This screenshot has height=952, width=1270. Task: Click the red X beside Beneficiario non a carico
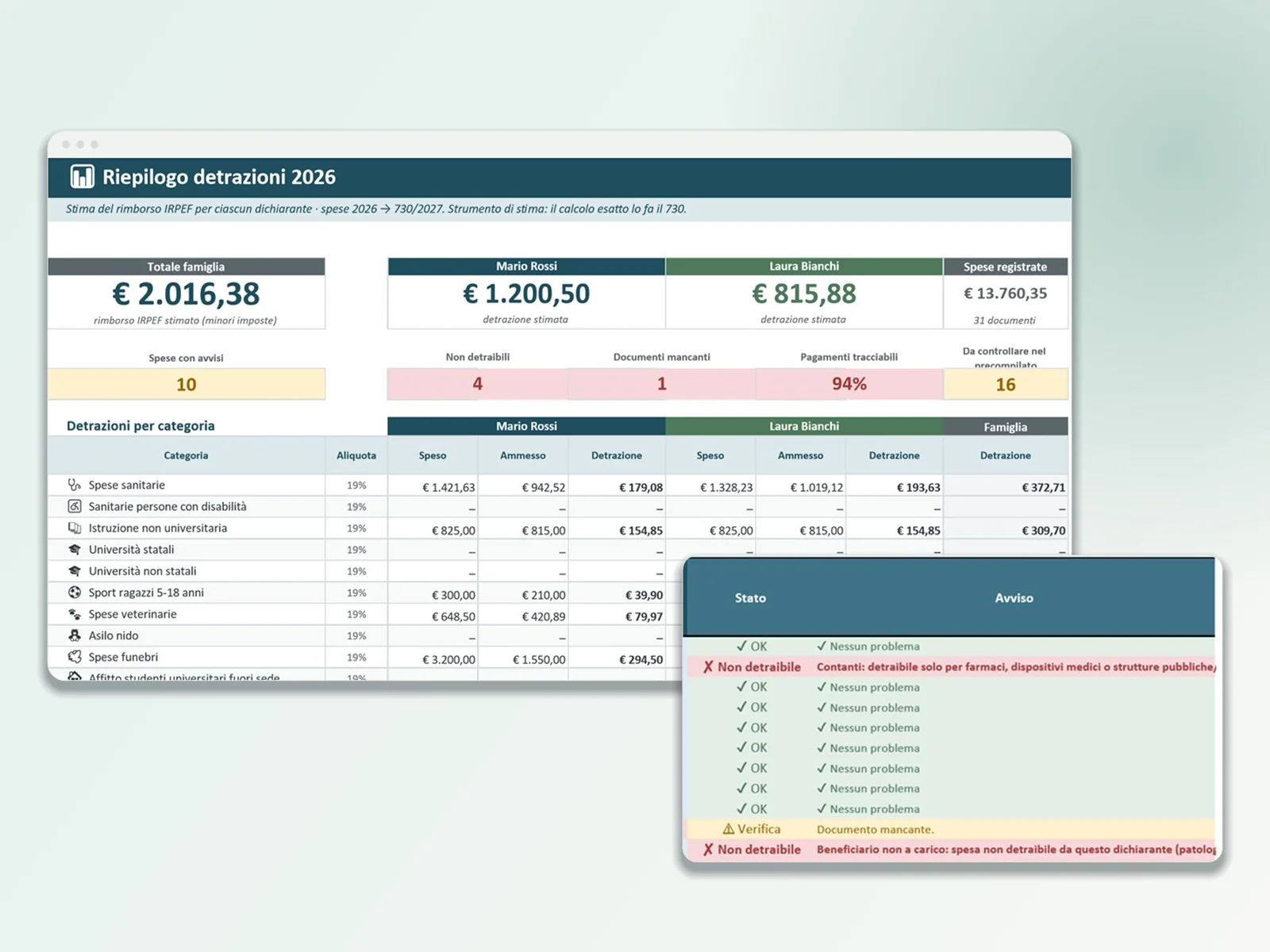(708, 850)
